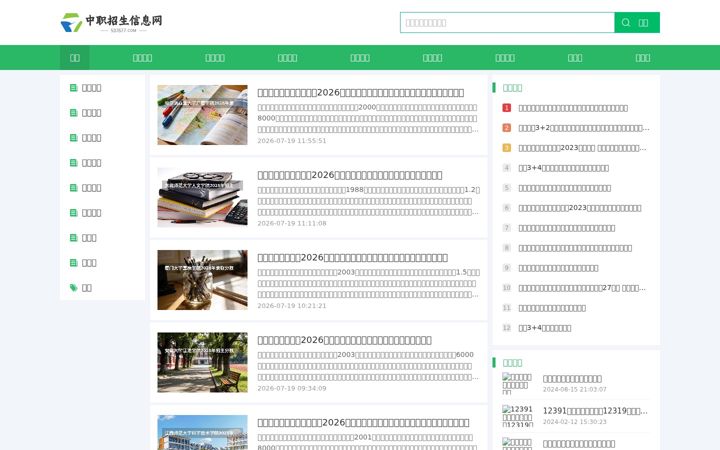720x450 pixels.
Task: Click the fifth list icon in the left sidebar
Action: (73, 187)
